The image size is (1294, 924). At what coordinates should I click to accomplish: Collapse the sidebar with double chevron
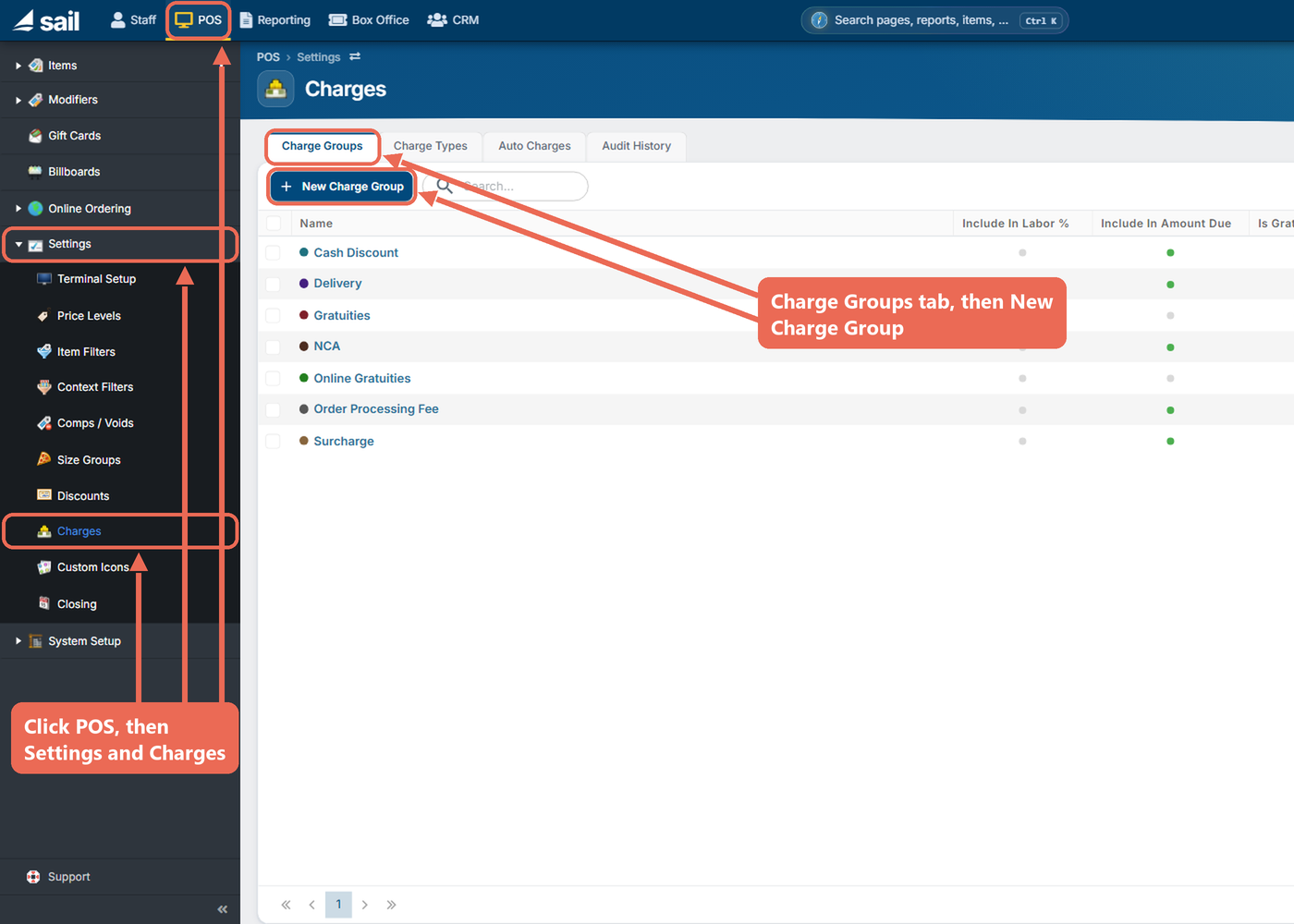[x=223, y=909]
